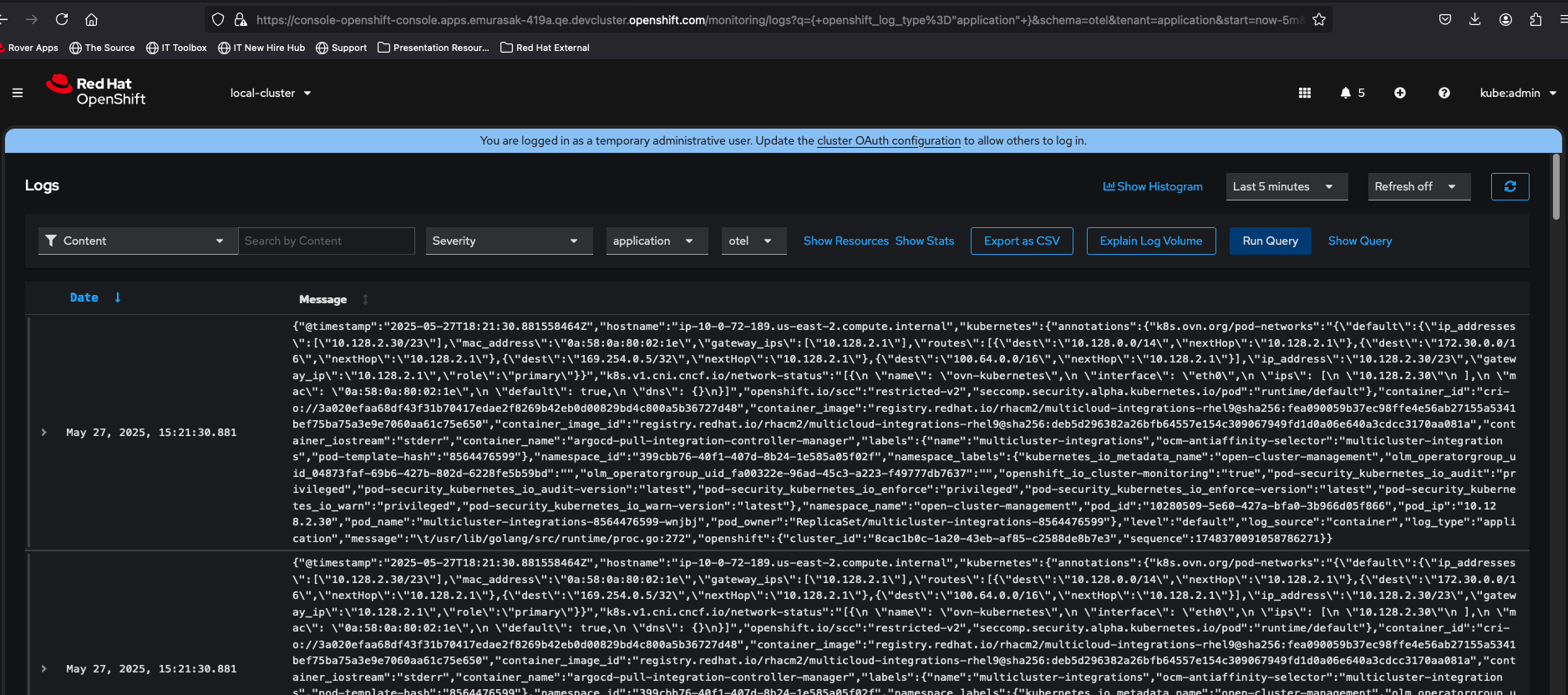The width and height of the screenshot is (1568, 695).
Task: Open the Content filter type dropdown
Action: click(x=138, y=241)
